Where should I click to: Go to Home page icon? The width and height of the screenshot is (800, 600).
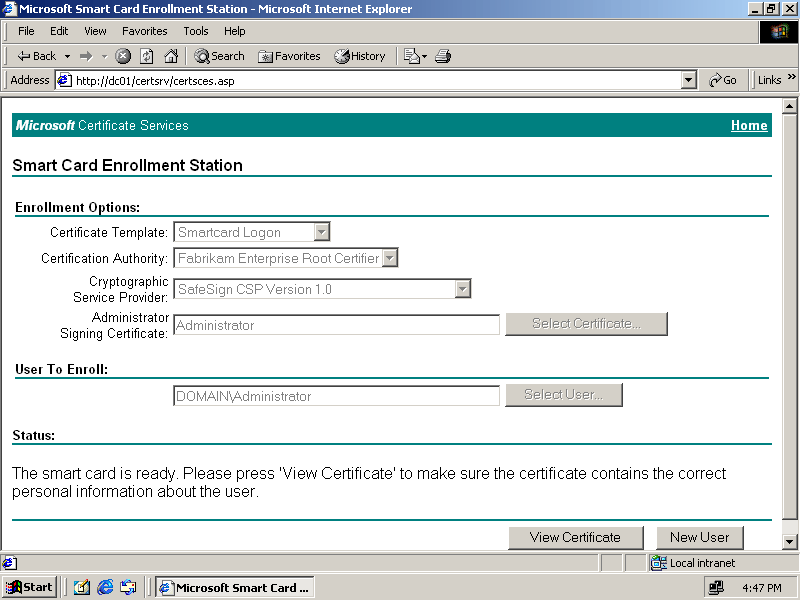(171, 56)
